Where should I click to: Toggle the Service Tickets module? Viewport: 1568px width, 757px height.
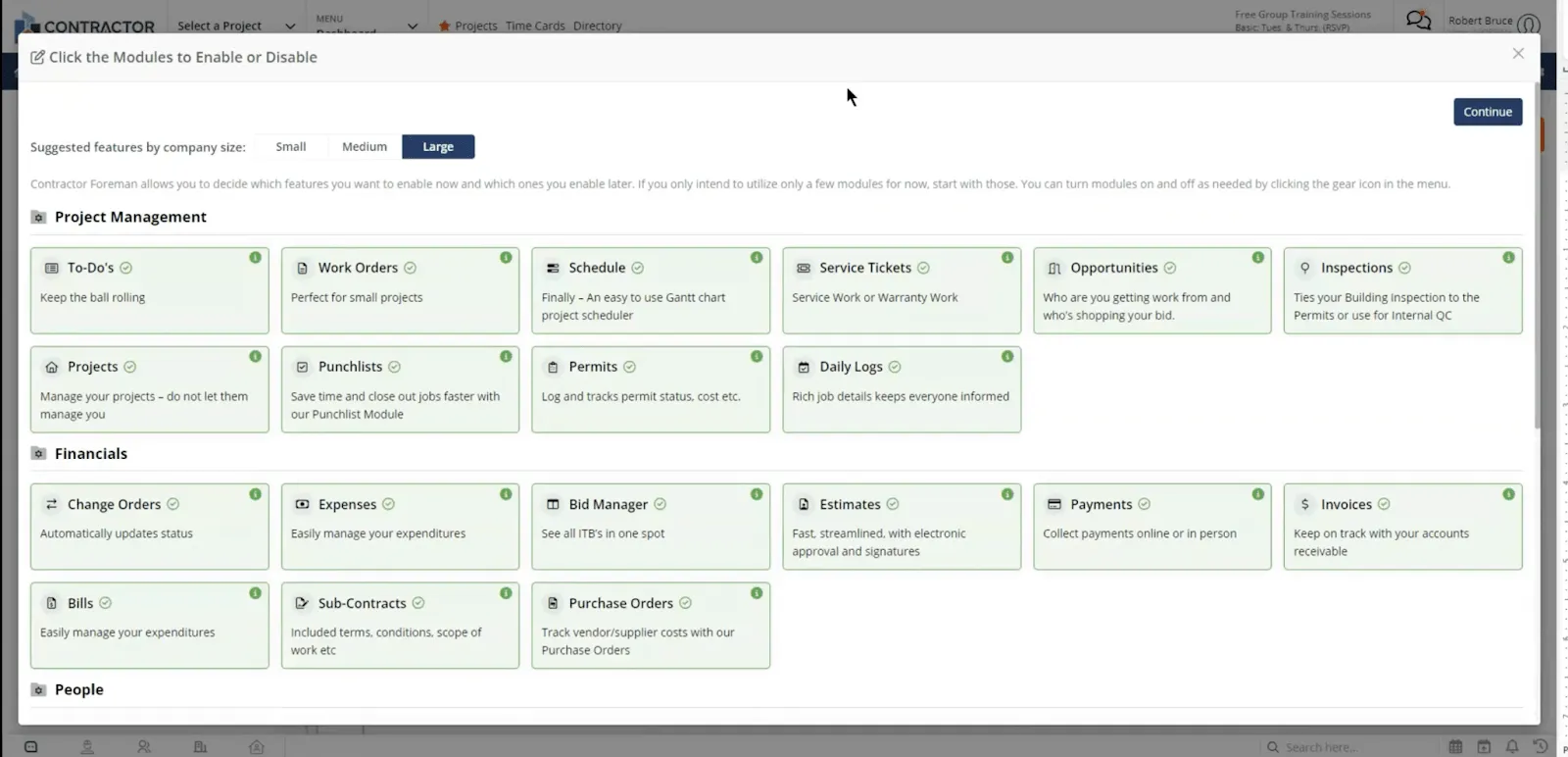point(902,290)
